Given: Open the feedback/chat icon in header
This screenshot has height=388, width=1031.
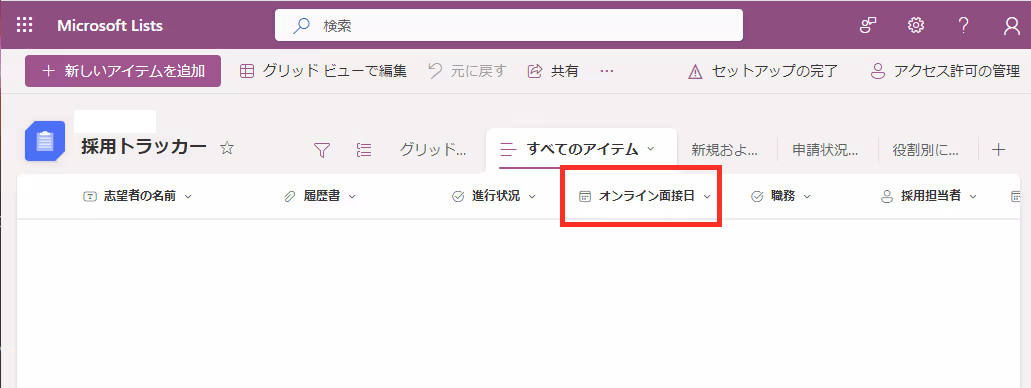Looking at the screenshot, I should point(869,26).
